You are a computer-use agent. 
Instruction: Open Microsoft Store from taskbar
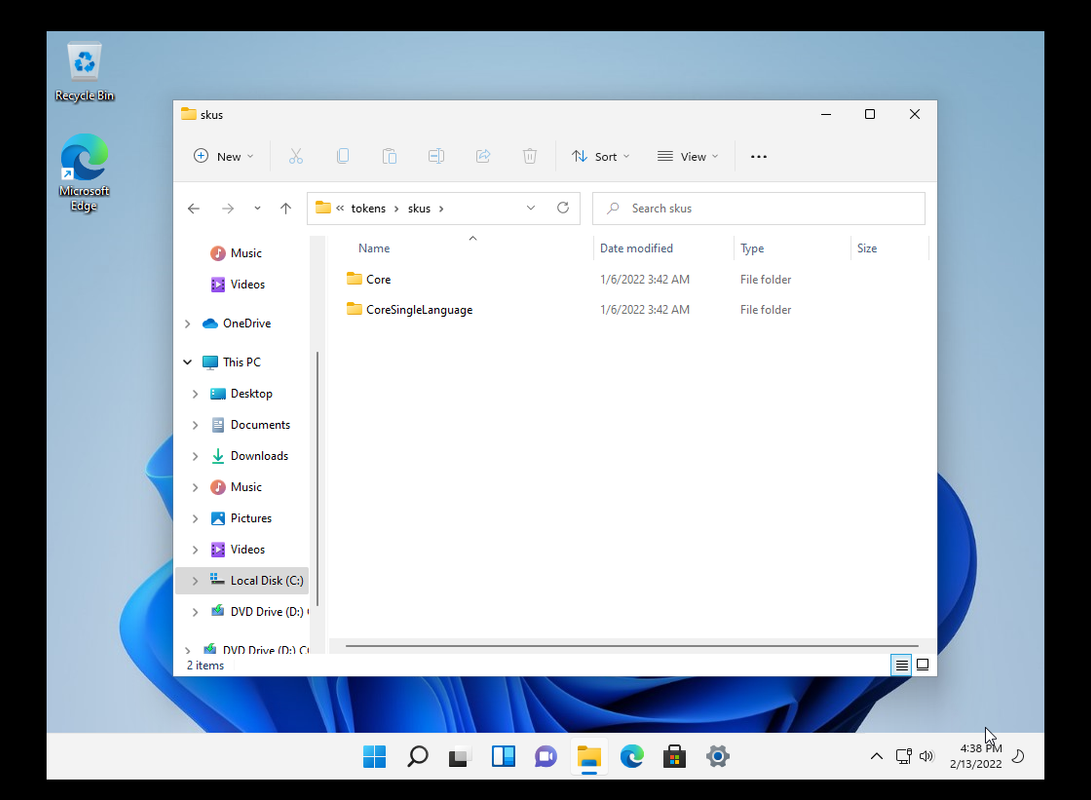[x=674, y=756]
